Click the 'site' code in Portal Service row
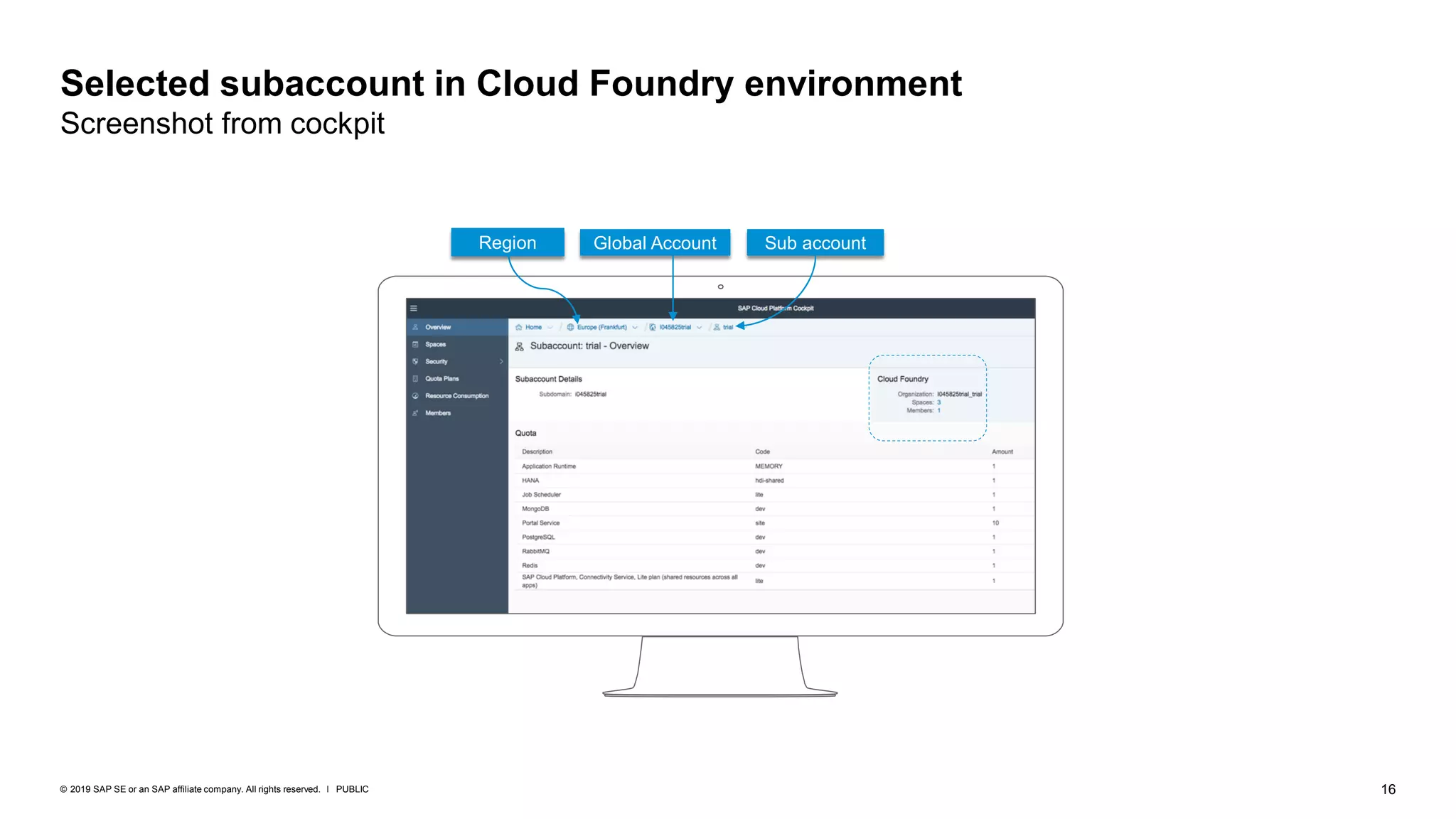Viewport: 1456px width, 819px height. [760, 523]
